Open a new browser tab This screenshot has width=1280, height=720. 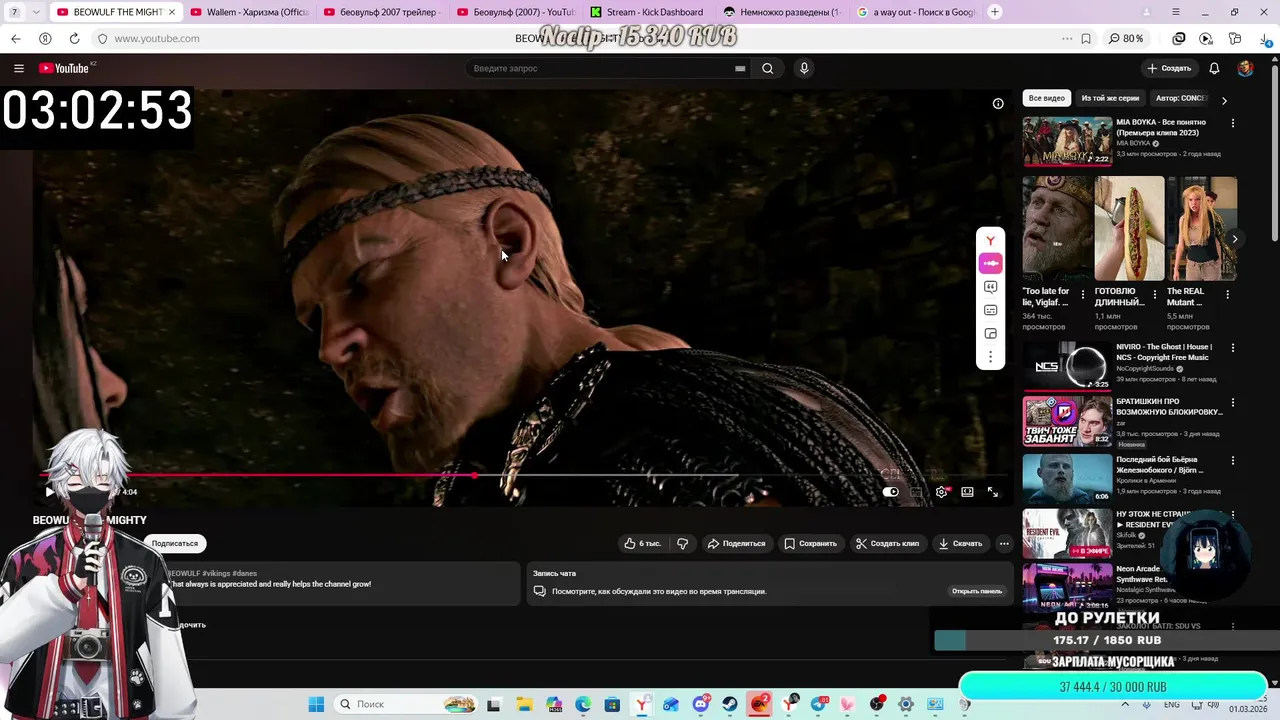[994, 12]
